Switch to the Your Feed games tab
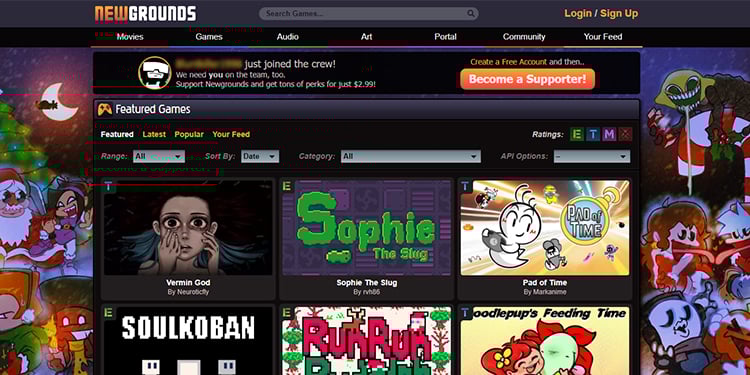Screen dimensions: 750x375 [231, 134]
